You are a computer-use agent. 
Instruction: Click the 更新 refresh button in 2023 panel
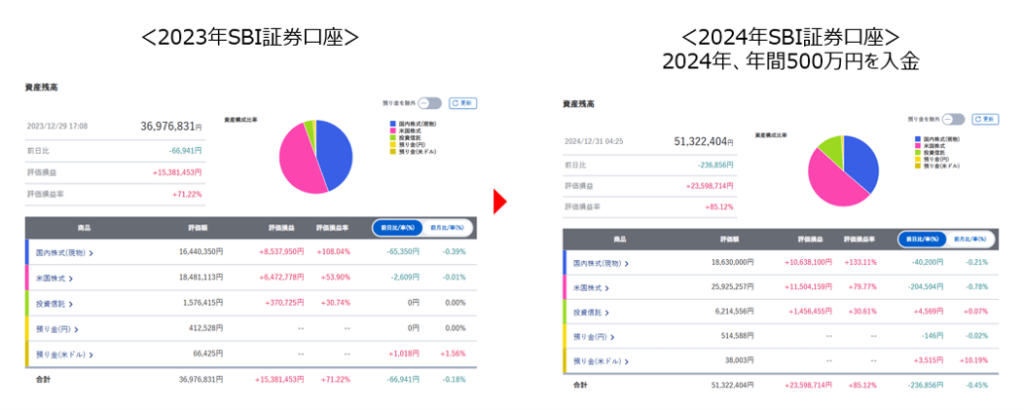[x=462, y=103]
